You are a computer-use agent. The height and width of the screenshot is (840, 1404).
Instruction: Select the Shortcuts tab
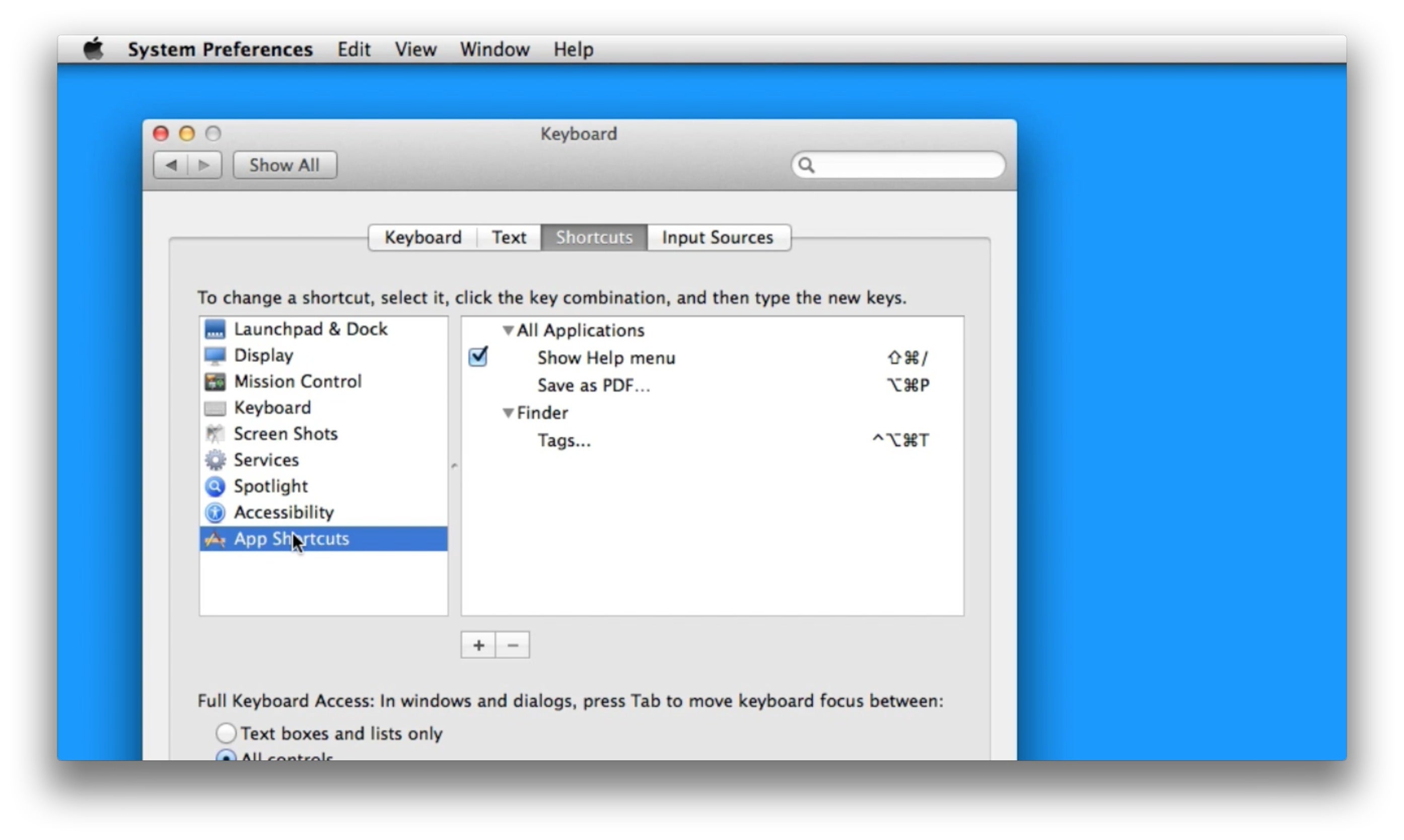(x=594, y=237)
